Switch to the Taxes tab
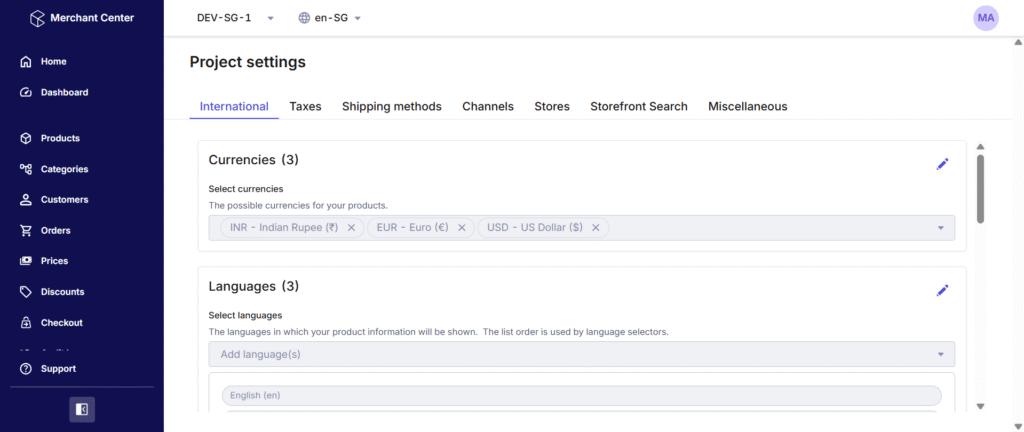Image resolution: width=1024 pixels, height=432 pixels. (x=305, y=106)
